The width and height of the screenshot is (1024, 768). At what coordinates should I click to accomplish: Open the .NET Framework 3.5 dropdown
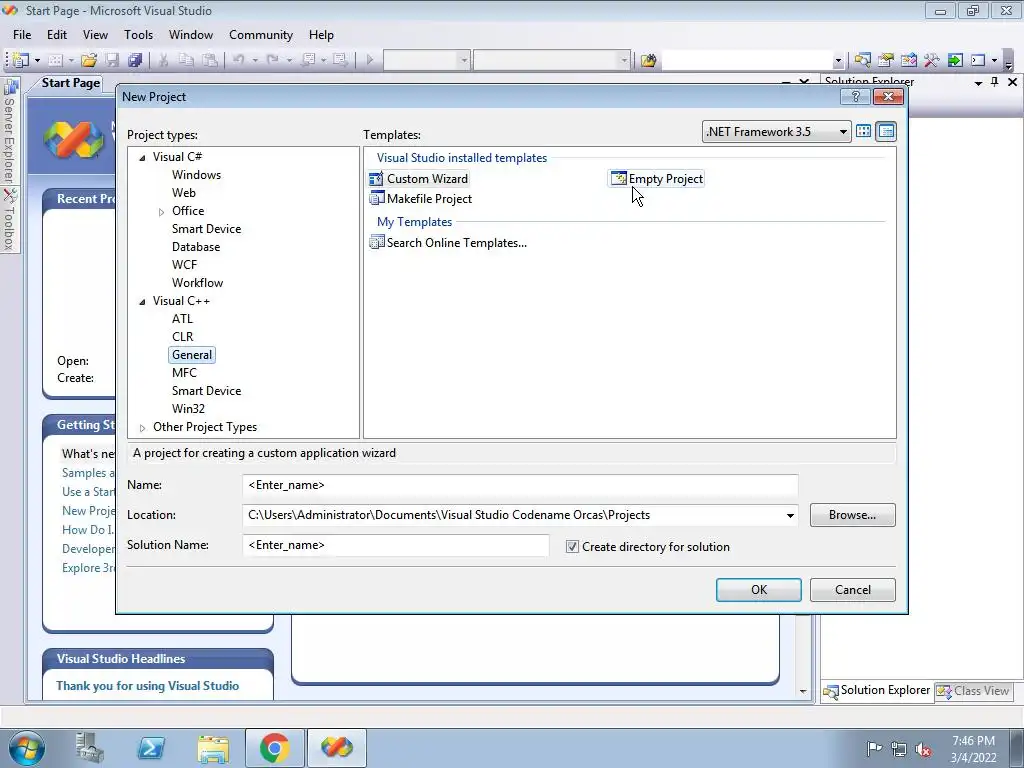(x=843, y=132)
